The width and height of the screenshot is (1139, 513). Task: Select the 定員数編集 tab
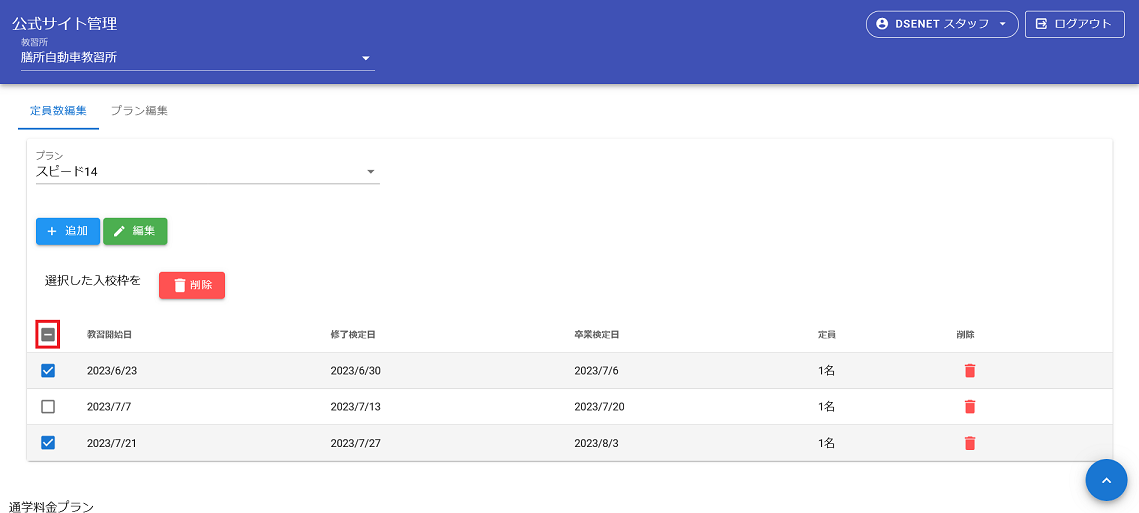[x=58, y=111]
